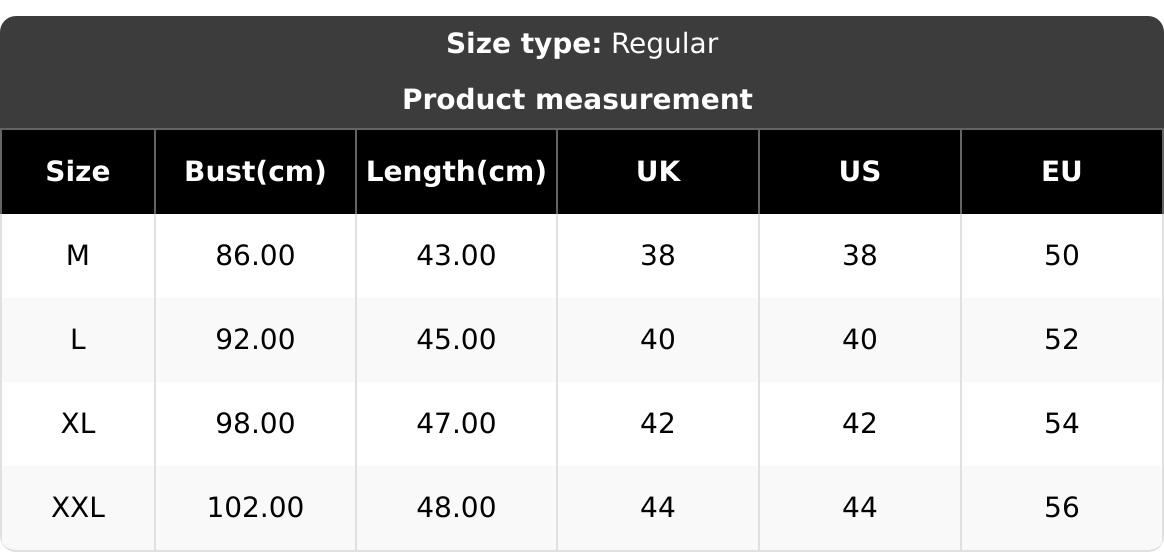Select the Length(cm) column header
Viewport: 1164px width, 552px height.
click(456, 172)
